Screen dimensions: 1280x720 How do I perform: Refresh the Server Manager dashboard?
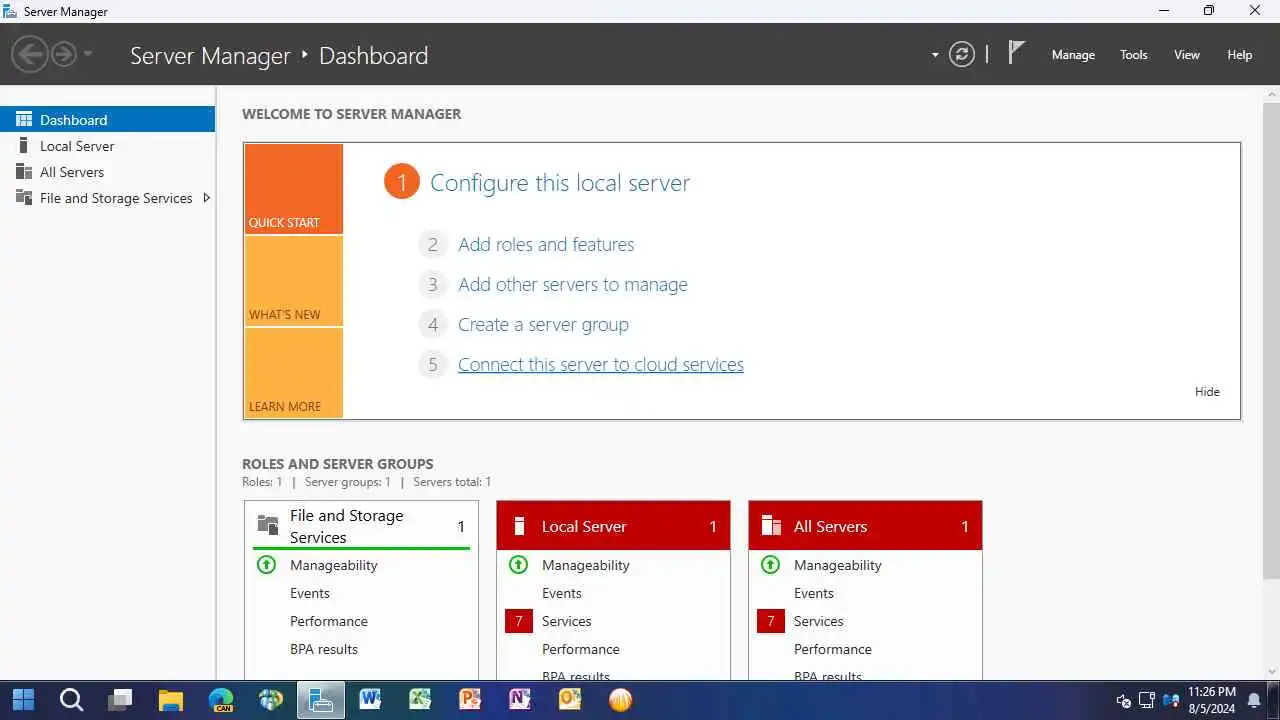click(x=962, y=54)
